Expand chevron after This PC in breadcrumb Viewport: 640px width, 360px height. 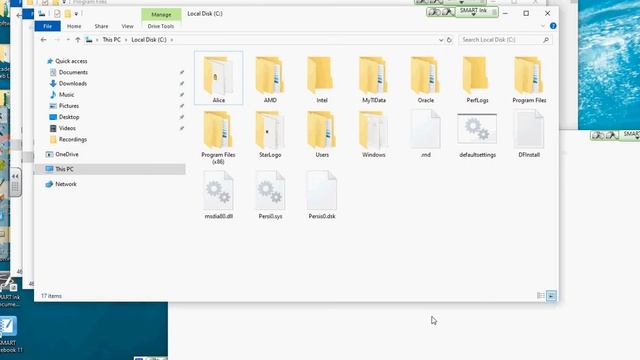pyautogui.click(x=126, y=40)
